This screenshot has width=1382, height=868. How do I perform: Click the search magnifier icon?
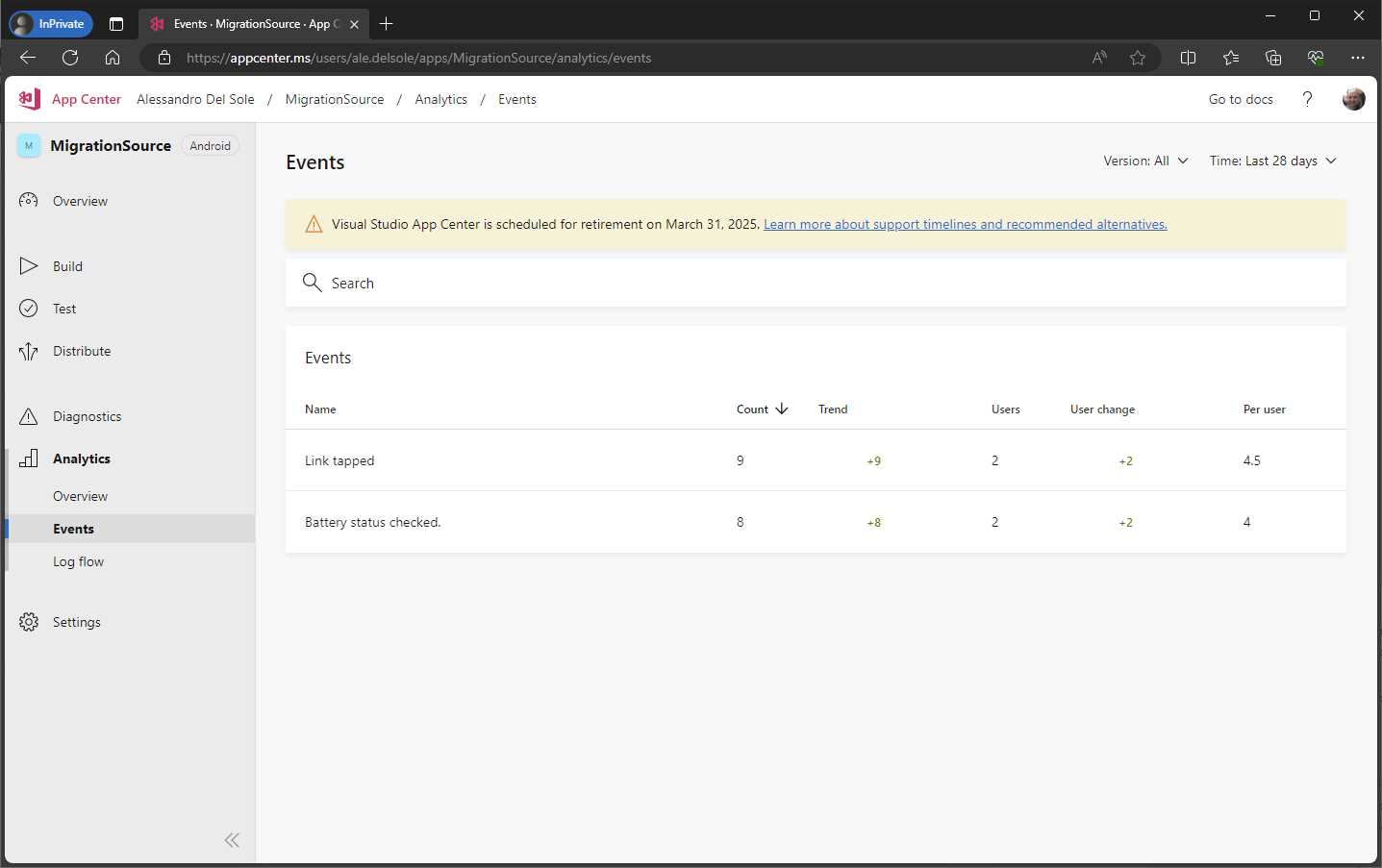point(312,282)
